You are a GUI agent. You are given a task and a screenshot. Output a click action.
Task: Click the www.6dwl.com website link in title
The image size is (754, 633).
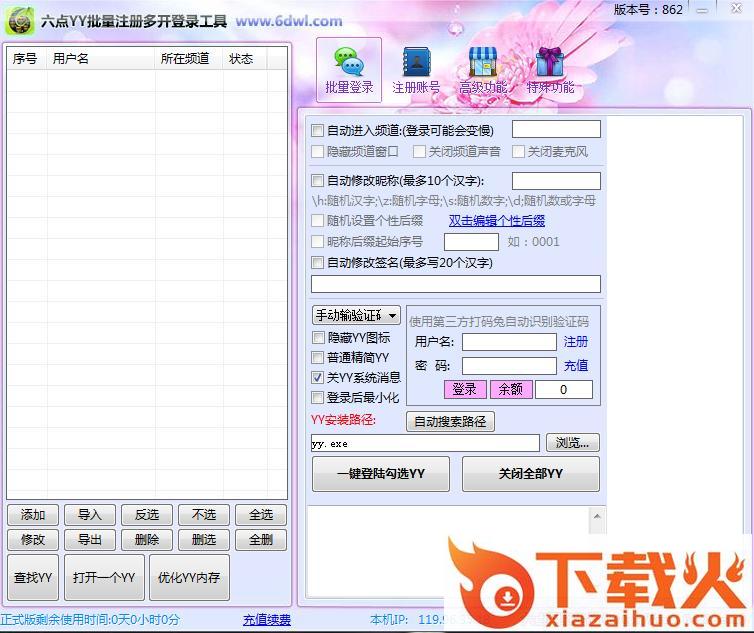(289, 21)
